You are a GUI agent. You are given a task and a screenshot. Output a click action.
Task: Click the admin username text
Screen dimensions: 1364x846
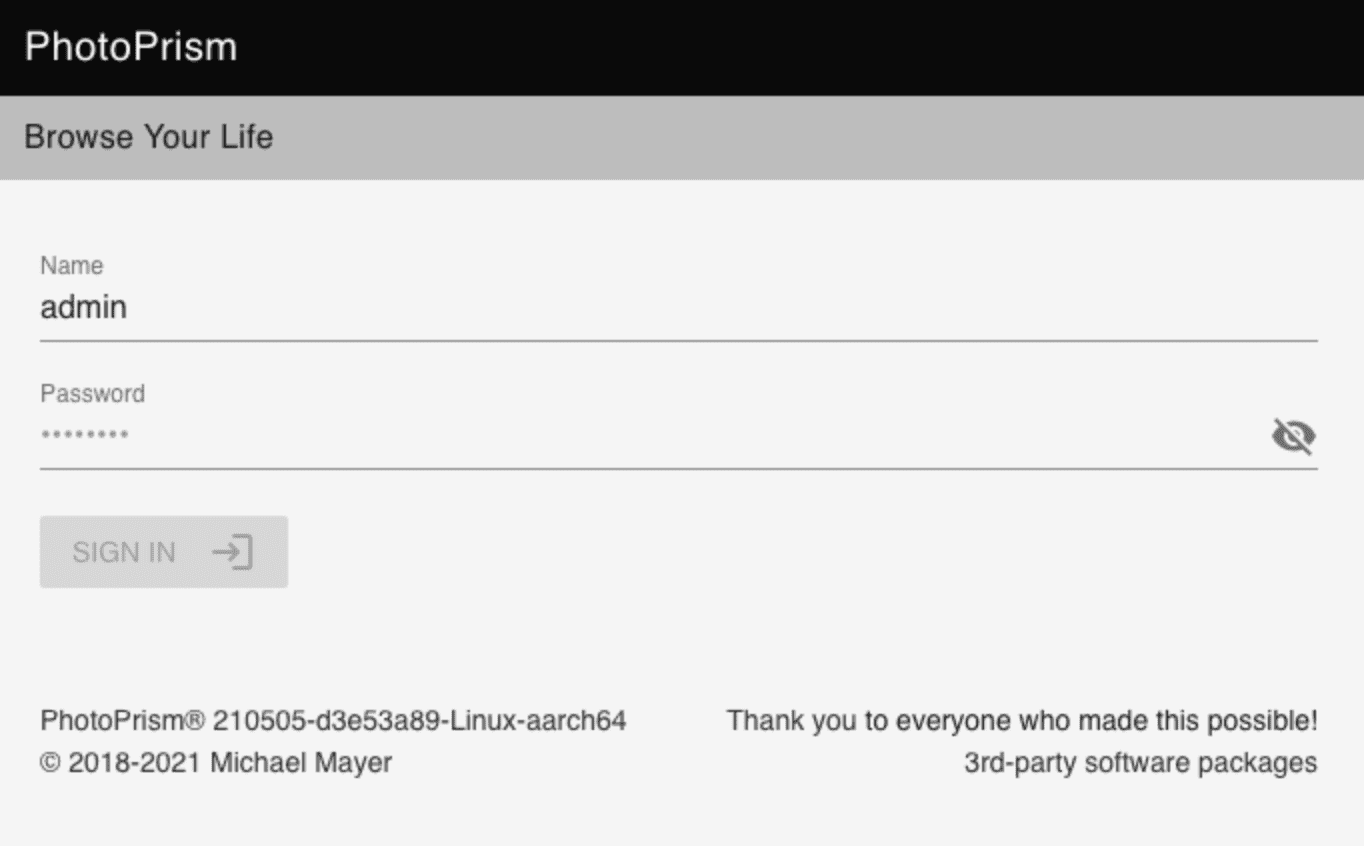pyautogui.click(x=83, y=308)
